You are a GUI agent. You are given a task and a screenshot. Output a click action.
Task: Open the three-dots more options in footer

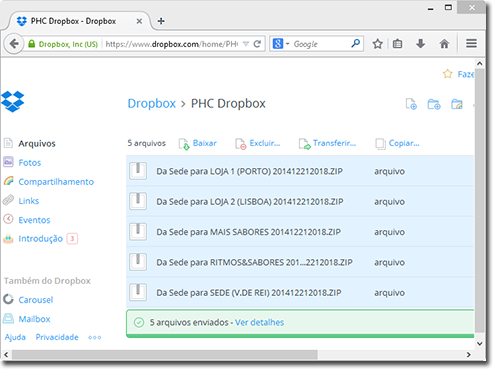pos(95,337)
